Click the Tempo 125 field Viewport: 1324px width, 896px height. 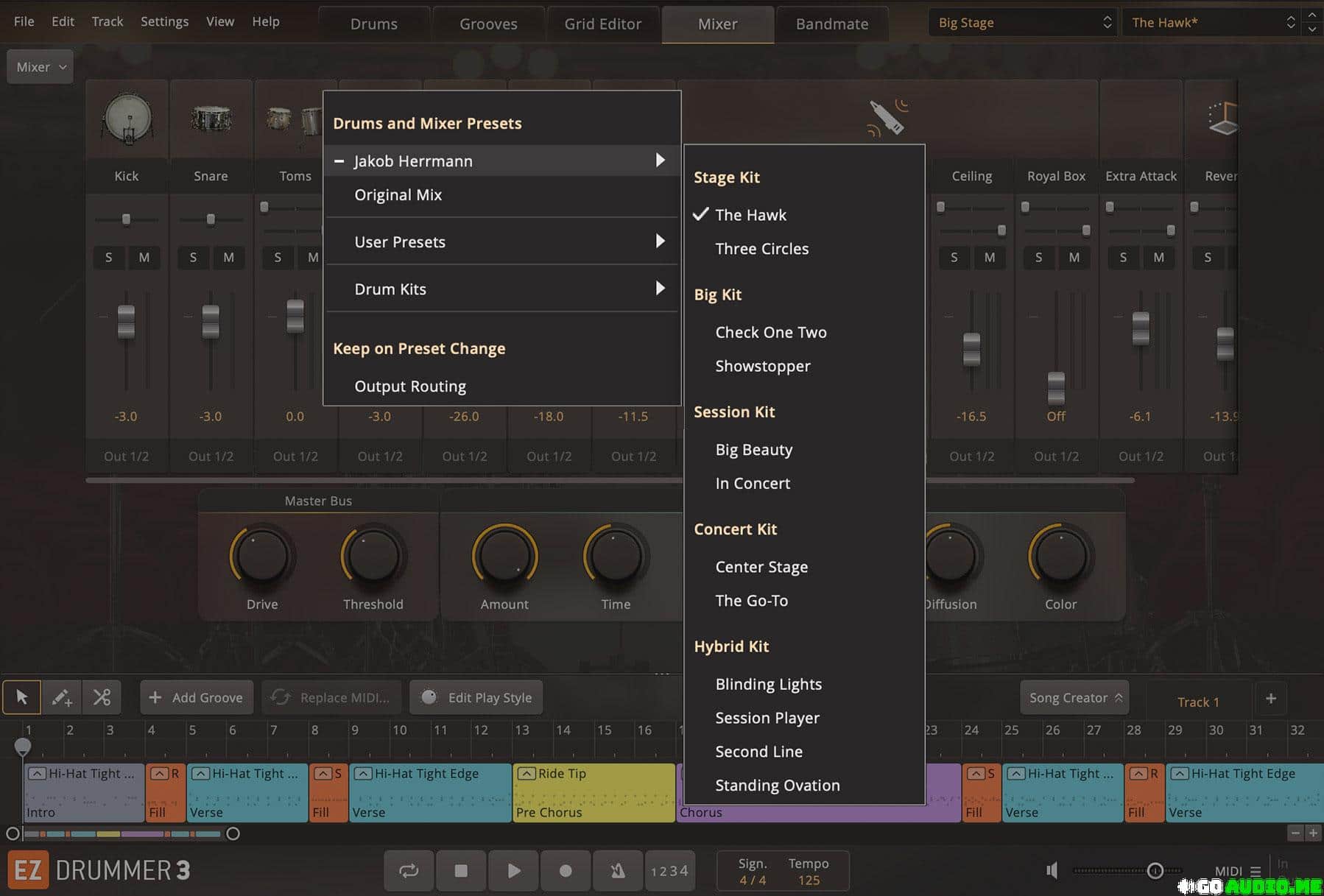tap(809, 872)
